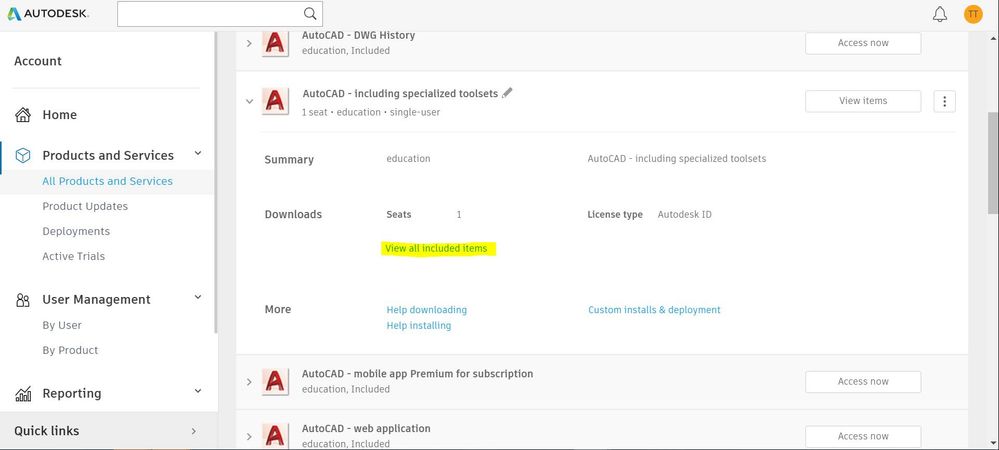The height and width of the screenshot is (450, 999).
Task: Click the Downloads label
Action: (x=293, y=214)
